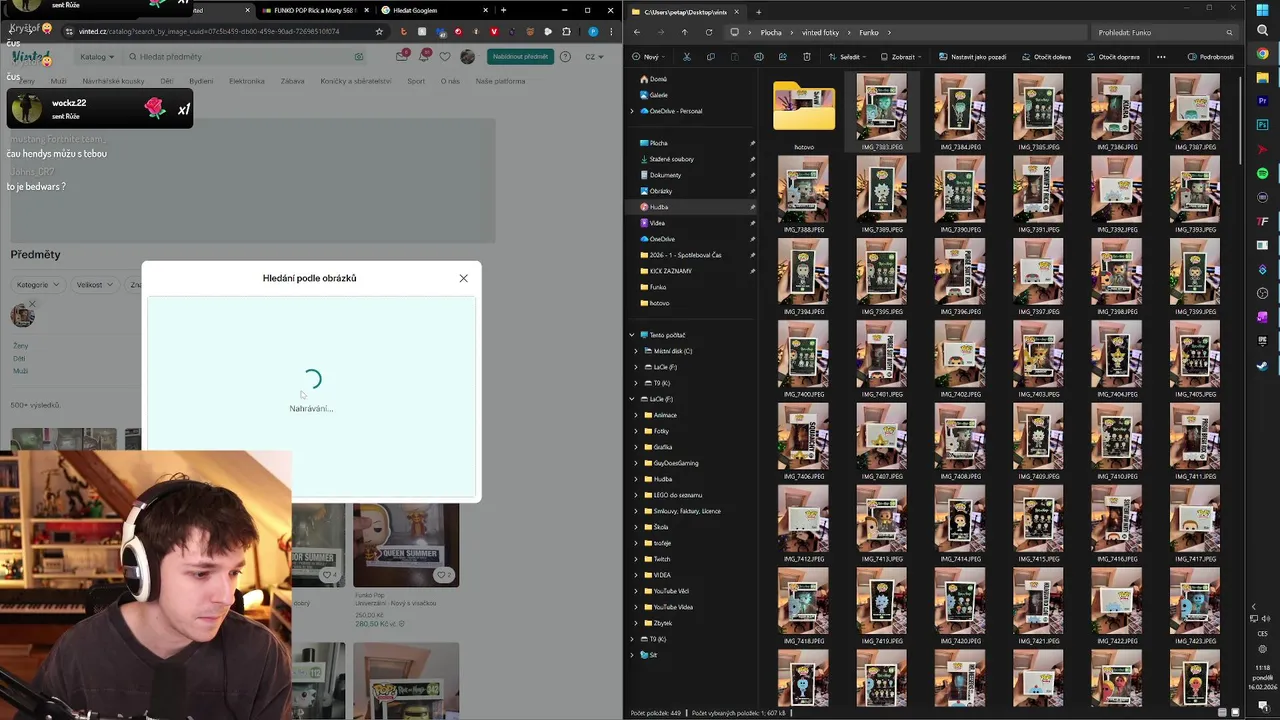
Task: Click the Explorer search magnifier icon
Action: [x=1230, y=32]
